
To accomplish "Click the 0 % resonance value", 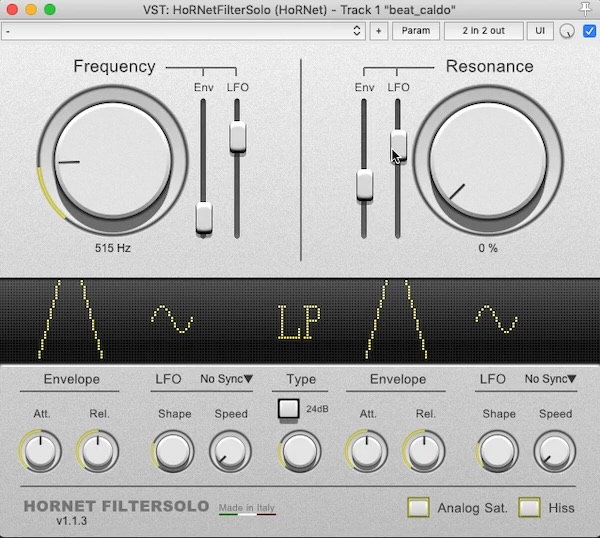I will 488,248.
